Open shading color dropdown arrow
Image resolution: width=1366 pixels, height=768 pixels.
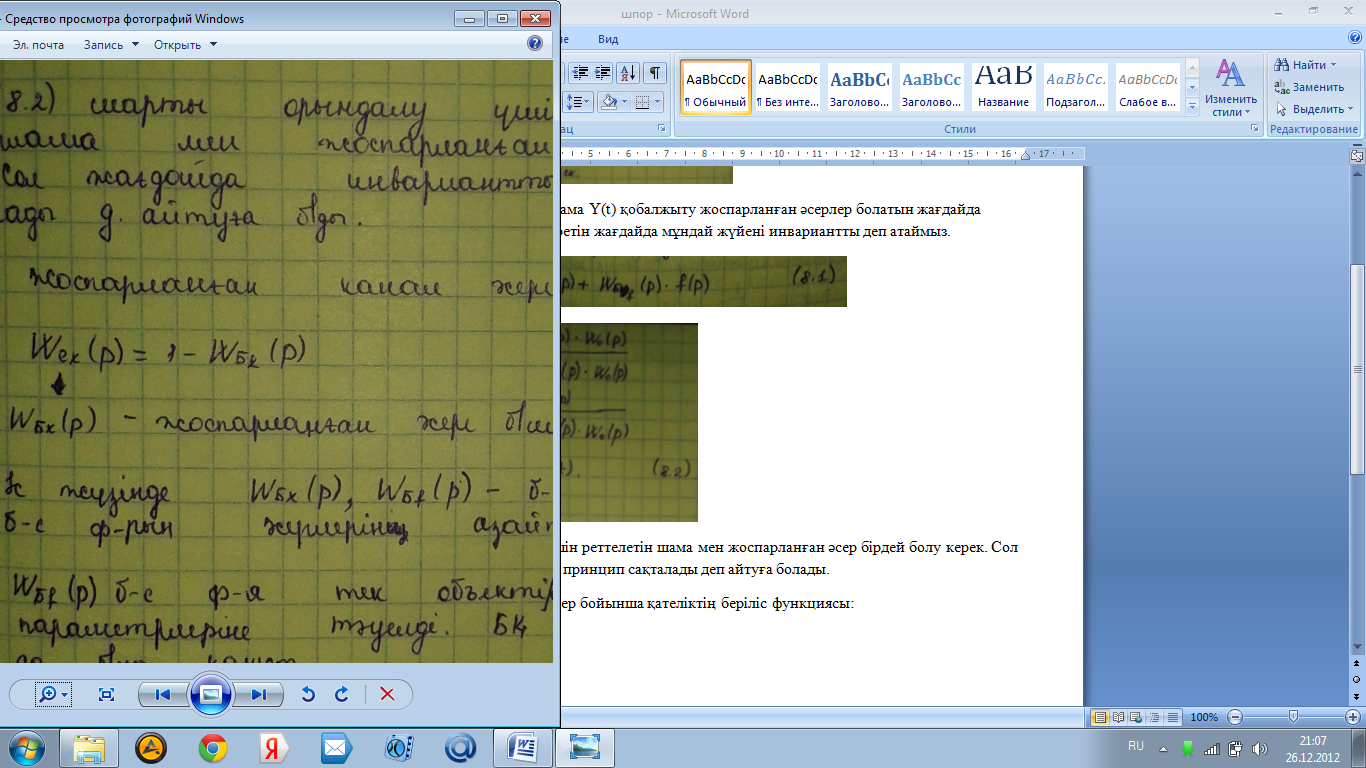(623, 102)
